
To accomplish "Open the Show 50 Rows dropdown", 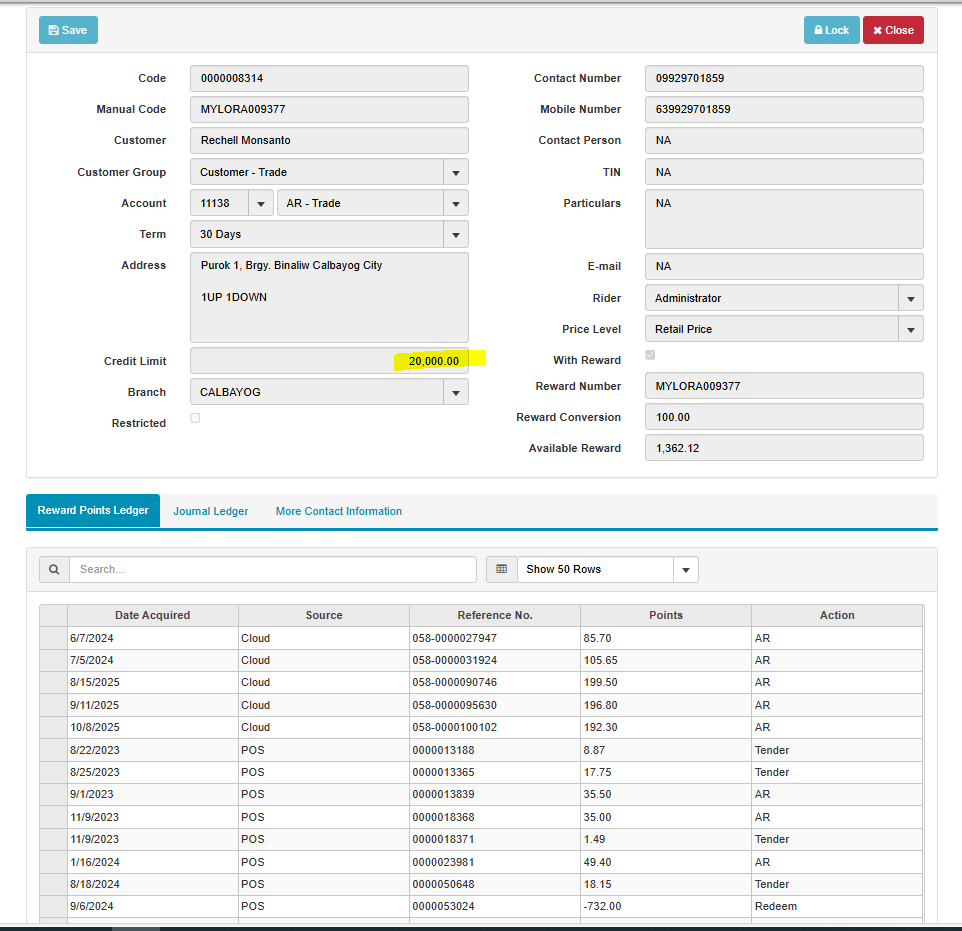I will (685, 569).
